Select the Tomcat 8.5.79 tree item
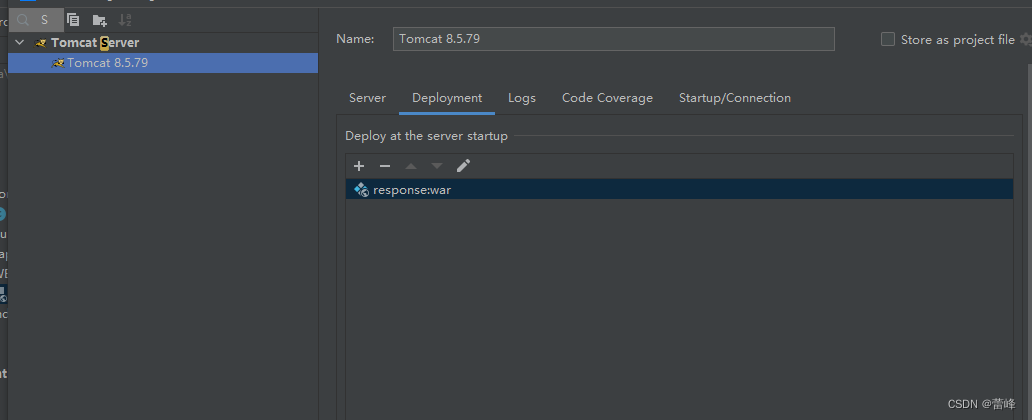The width and height of the screenshot is (1032, 420). (x=163, y=63)
